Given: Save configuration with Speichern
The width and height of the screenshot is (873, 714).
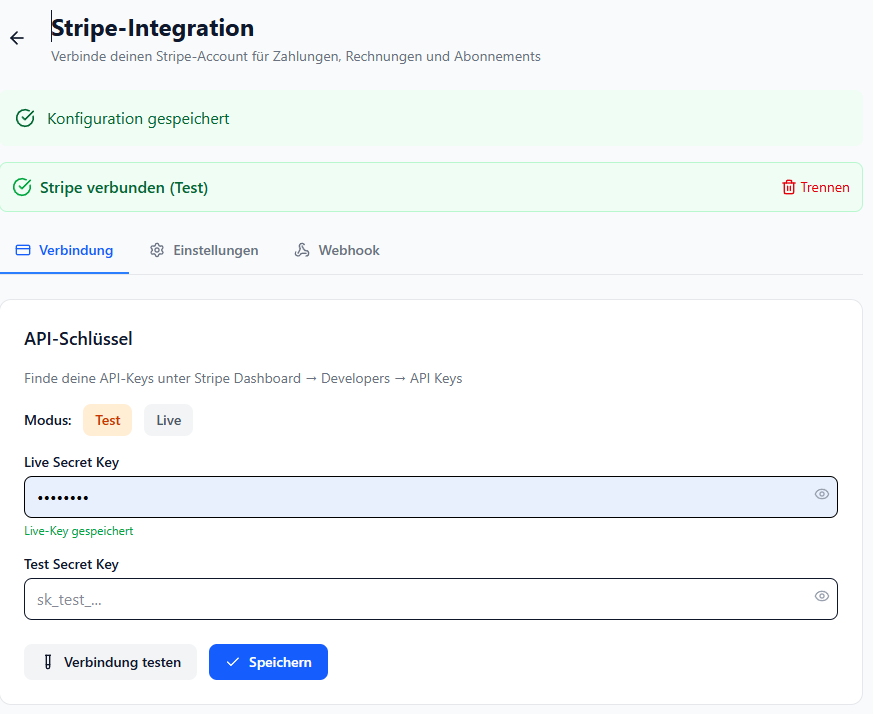Looking at the screenshot, I should click(268, 662).
